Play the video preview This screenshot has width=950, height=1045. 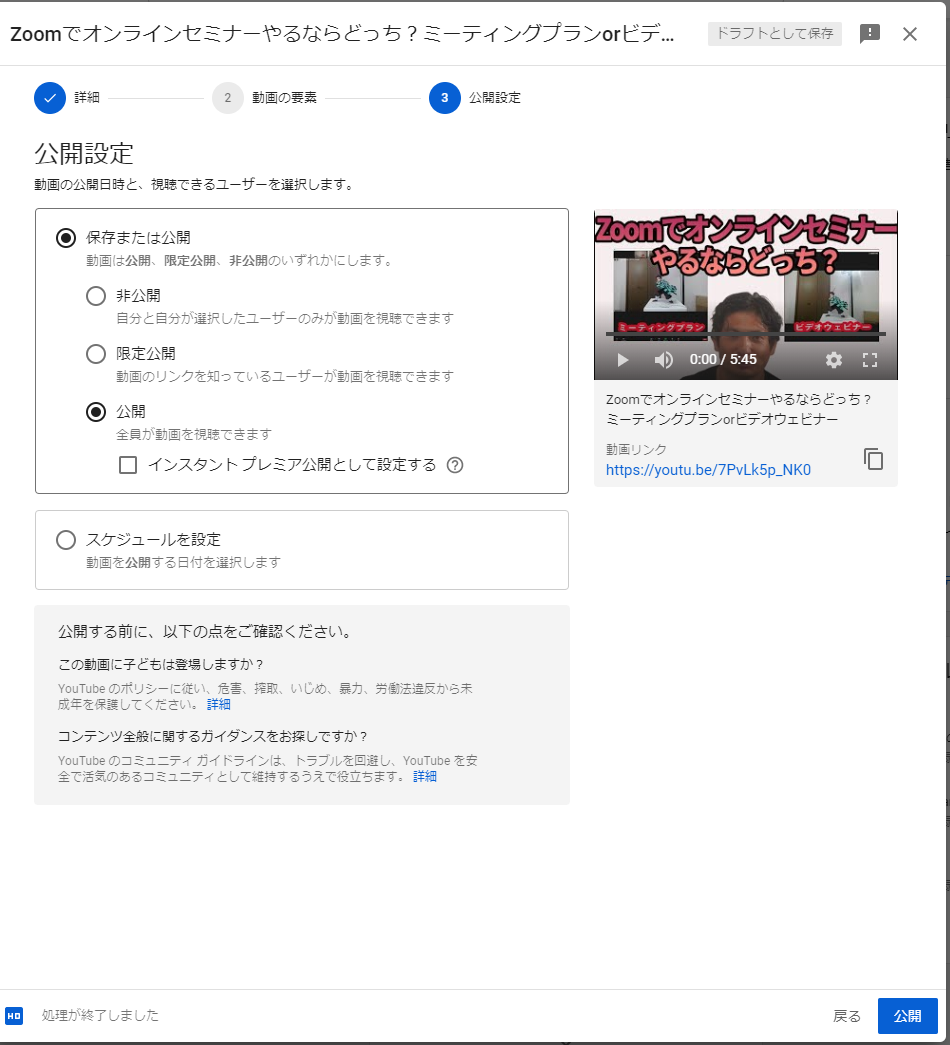(x=623, y=360)
